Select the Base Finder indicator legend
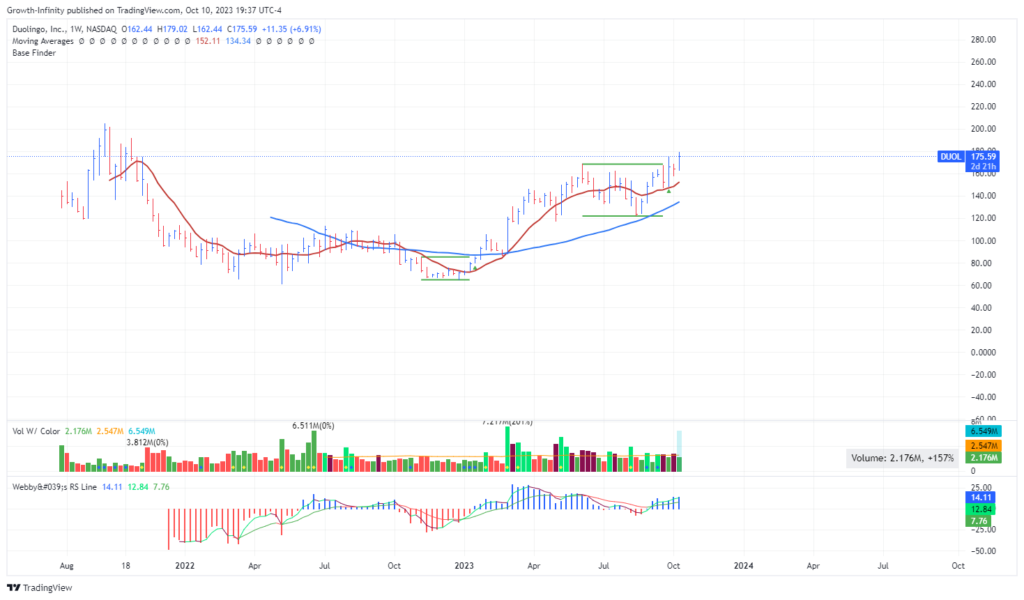This screenshot has height=600, width=1024. tap(34, 52)
